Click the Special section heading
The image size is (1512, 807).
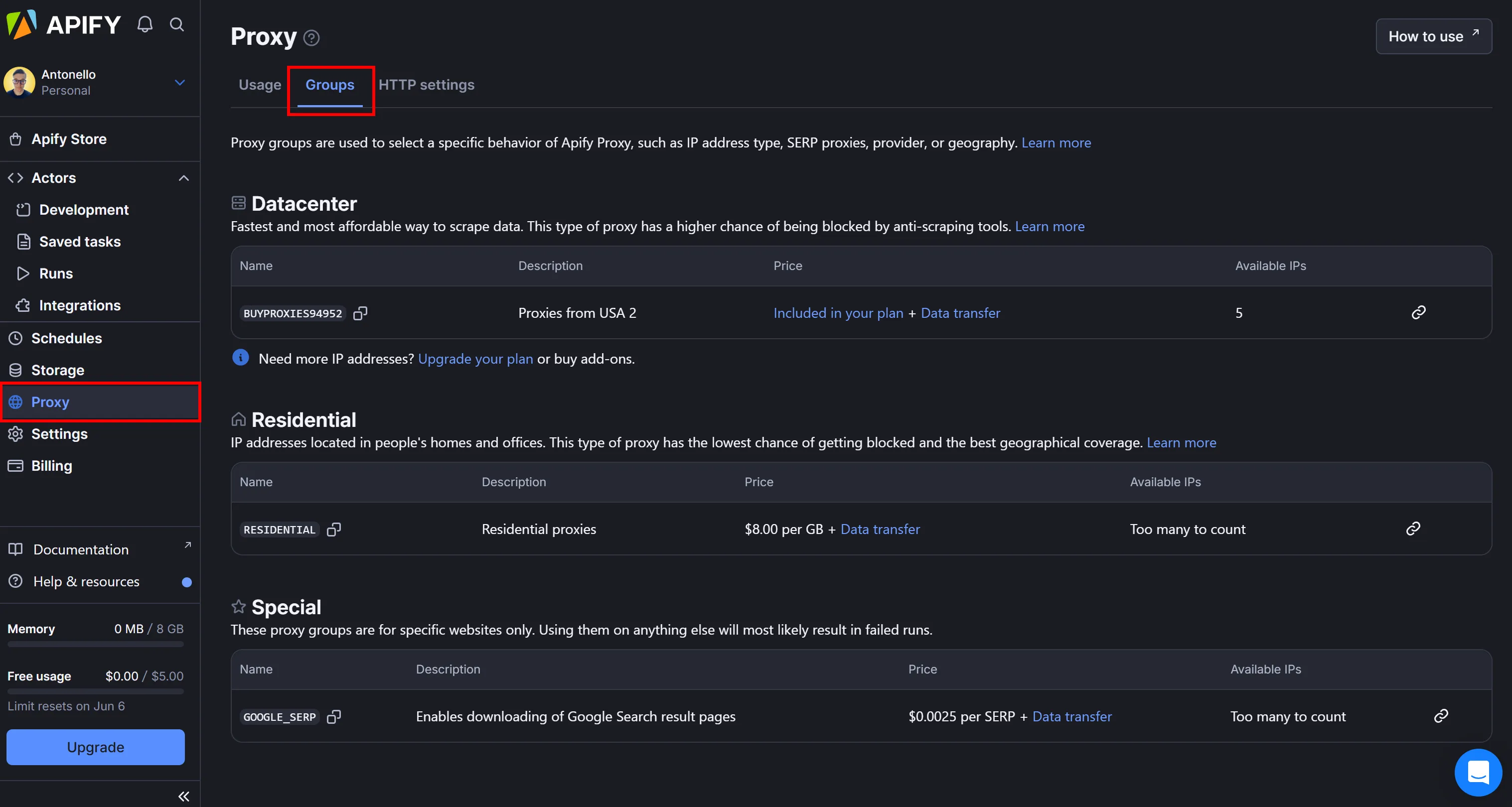coord(286,607)
